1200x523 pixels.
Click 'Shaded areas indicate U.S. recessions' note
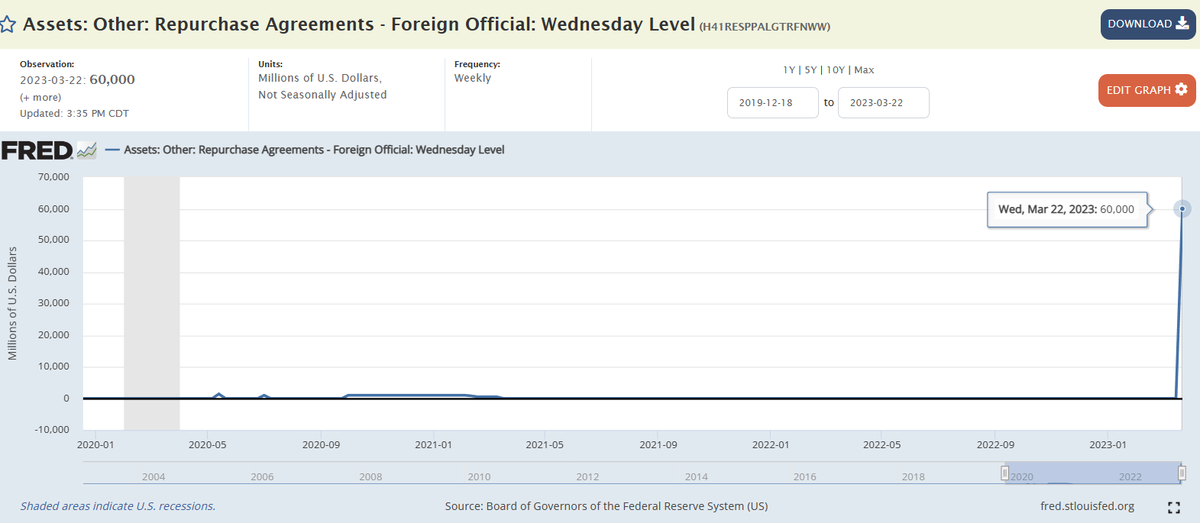click(118, 506)
